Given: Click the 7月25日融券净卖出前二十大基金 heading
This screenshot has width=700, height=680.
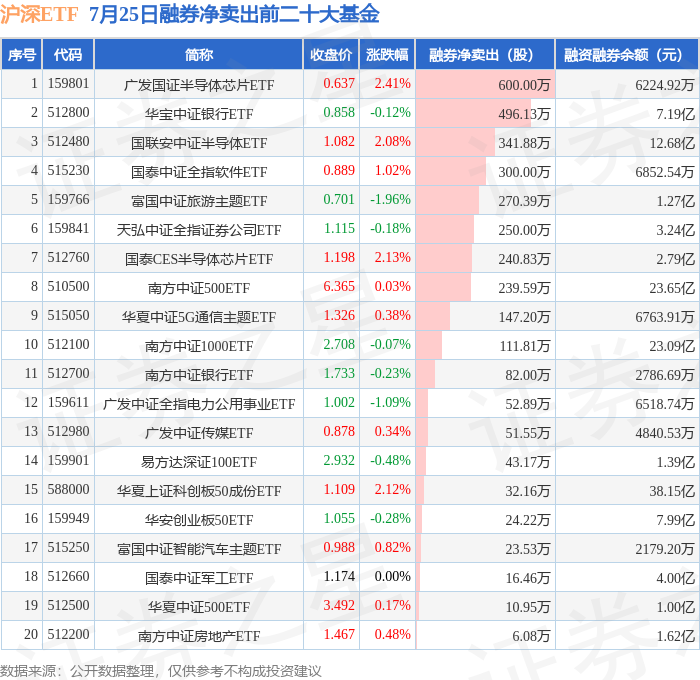Looking at the screenshot, I should [234, 14].
